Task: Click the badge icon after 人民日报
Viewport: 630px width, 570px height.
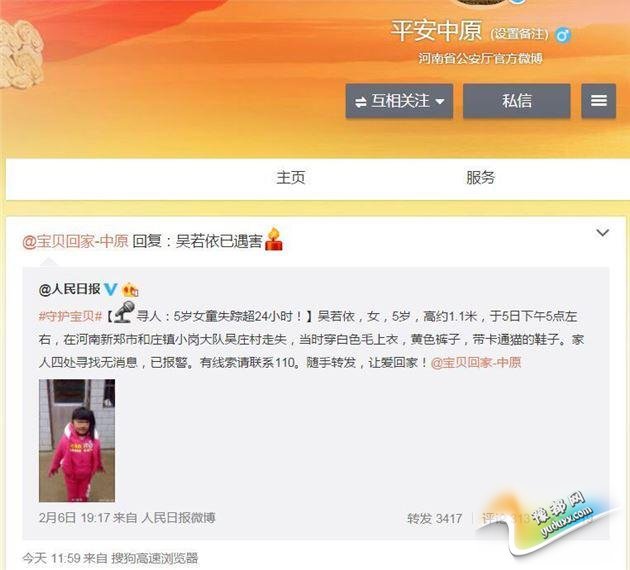Action: coord(130,290)
